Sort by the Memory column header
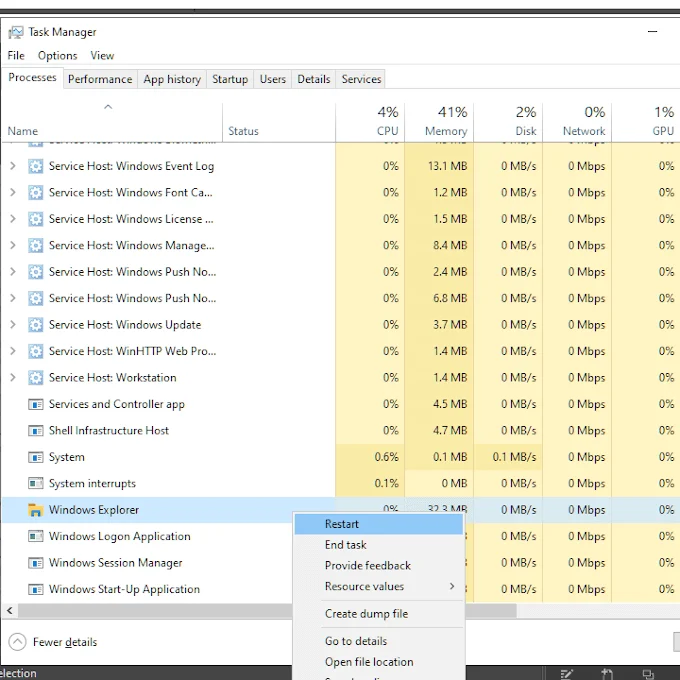The width and height of the screenshot is (680, 680). [439, 122]
